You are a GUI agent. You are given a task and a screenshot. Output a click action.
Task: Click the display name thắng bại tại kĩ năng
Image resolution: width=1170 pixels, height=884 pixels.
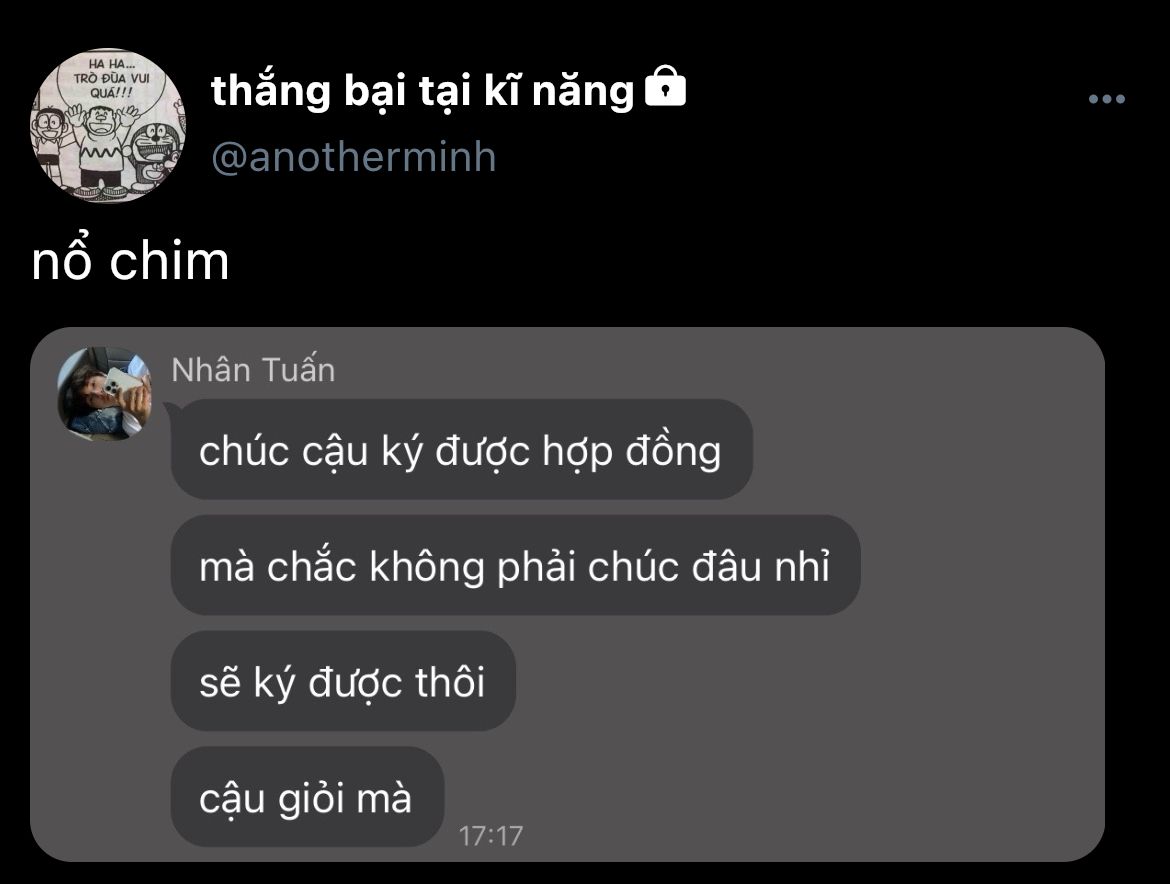(422, 91)
